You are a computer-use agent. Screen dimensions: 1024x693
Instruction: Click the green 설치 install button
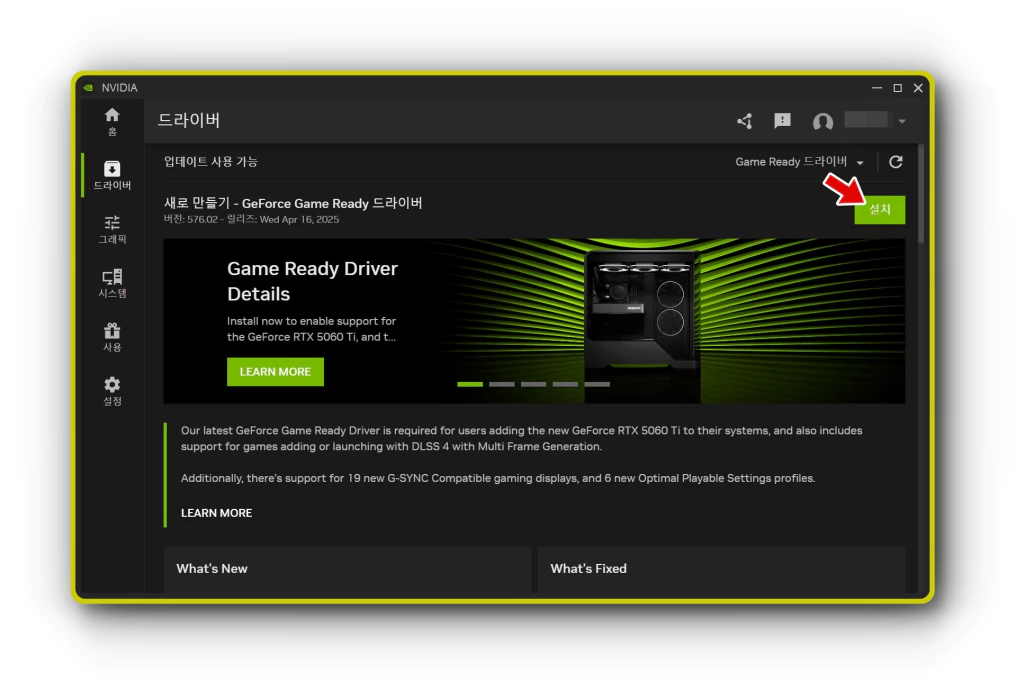coord(880,210)
